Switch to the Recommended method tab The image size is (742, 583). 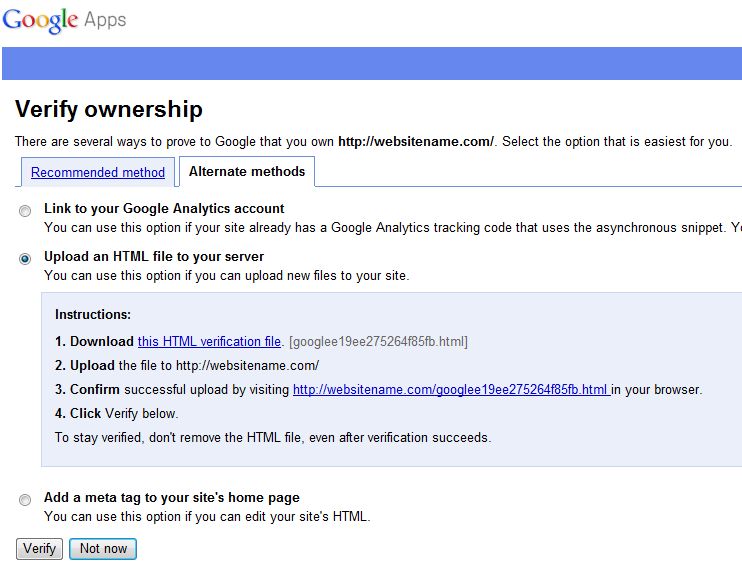click(98, 172)
